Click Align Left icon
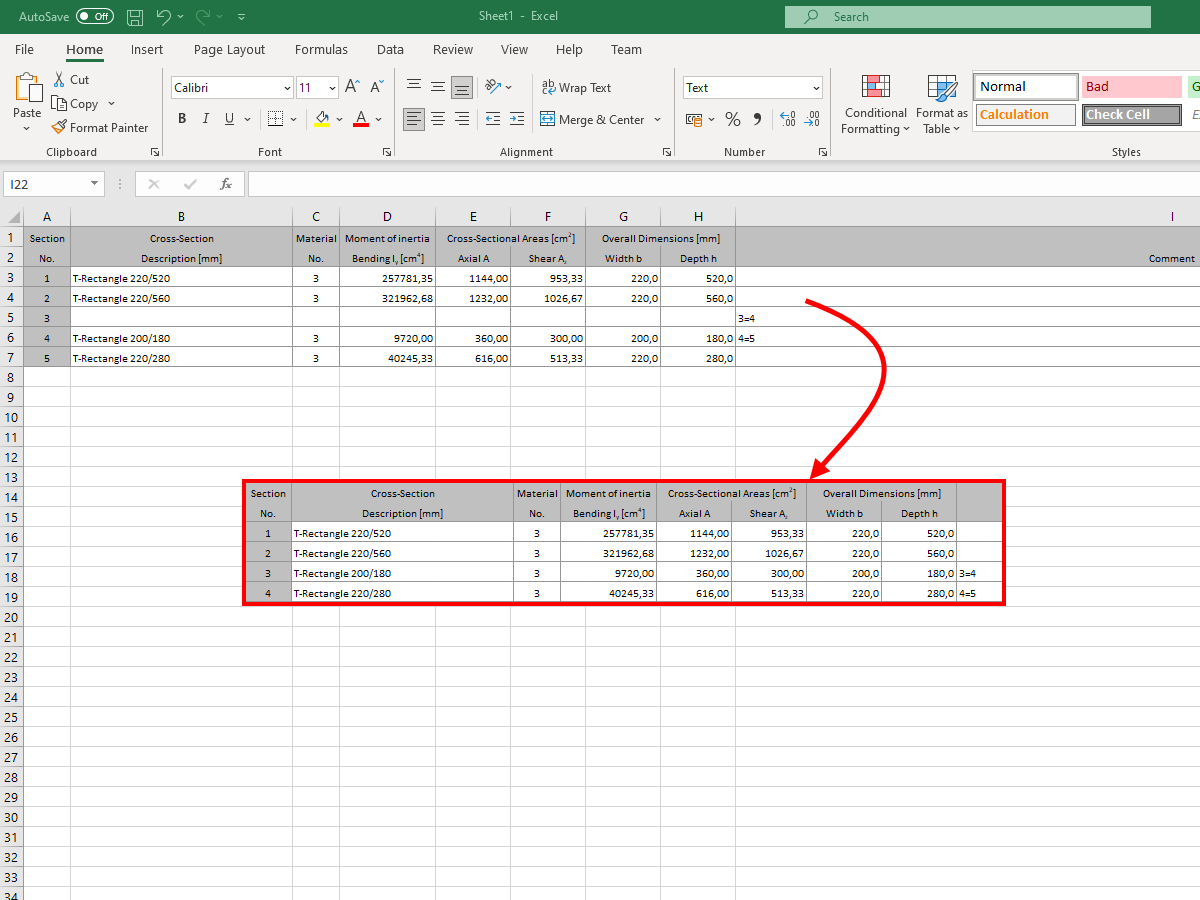Screen dimensions: 1200x900 click(x=414, y=119)
